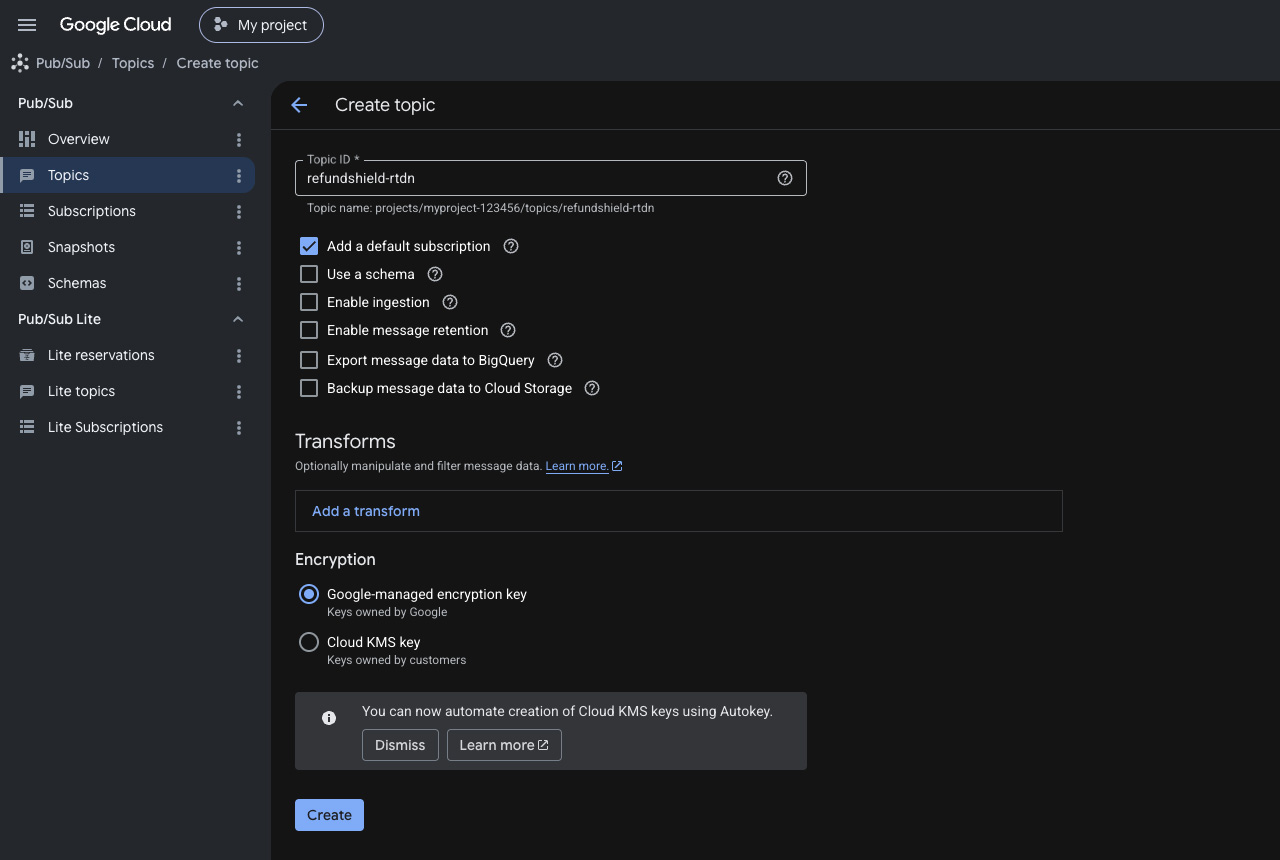Viewport: 1280px width, 860px height.
Task: Show help for Backup message data to Cloud Storage
Action: tap(592, 388)
